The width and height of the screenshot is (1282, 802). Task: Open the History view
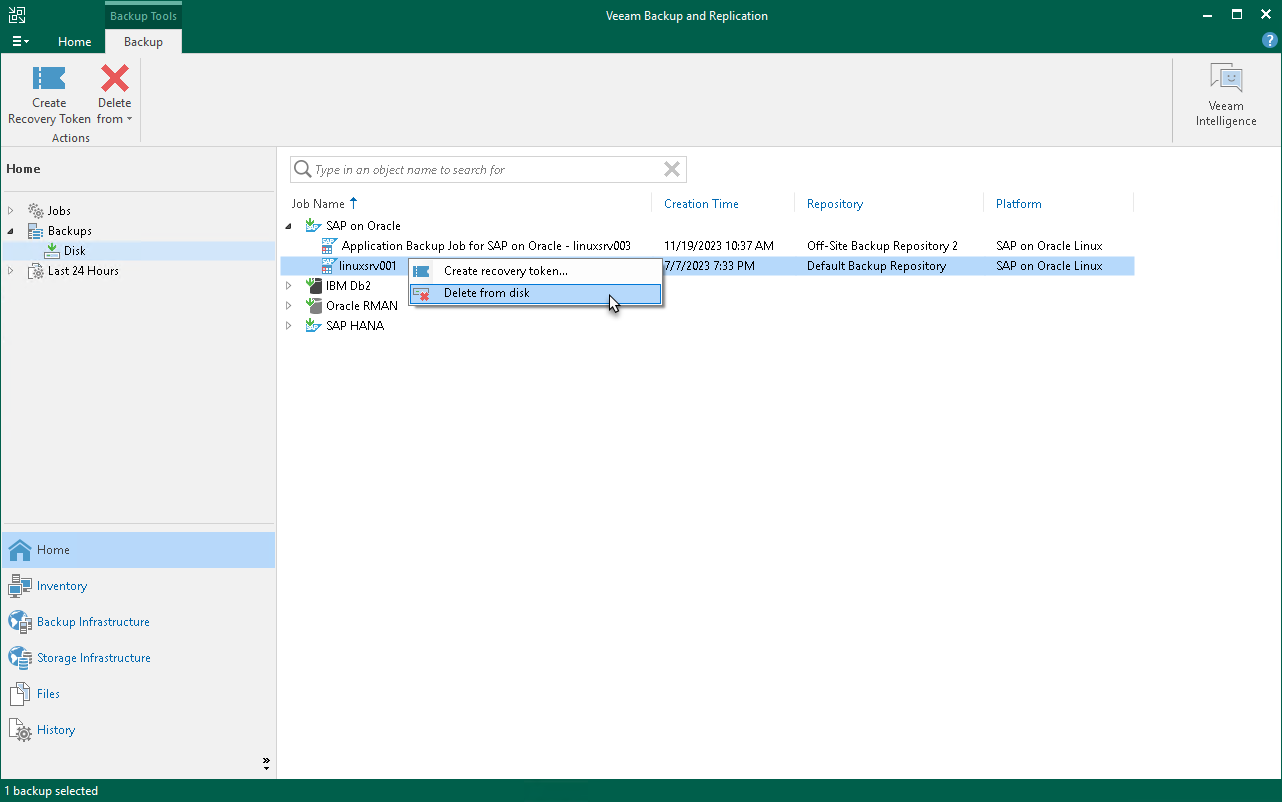coord(56,730)
